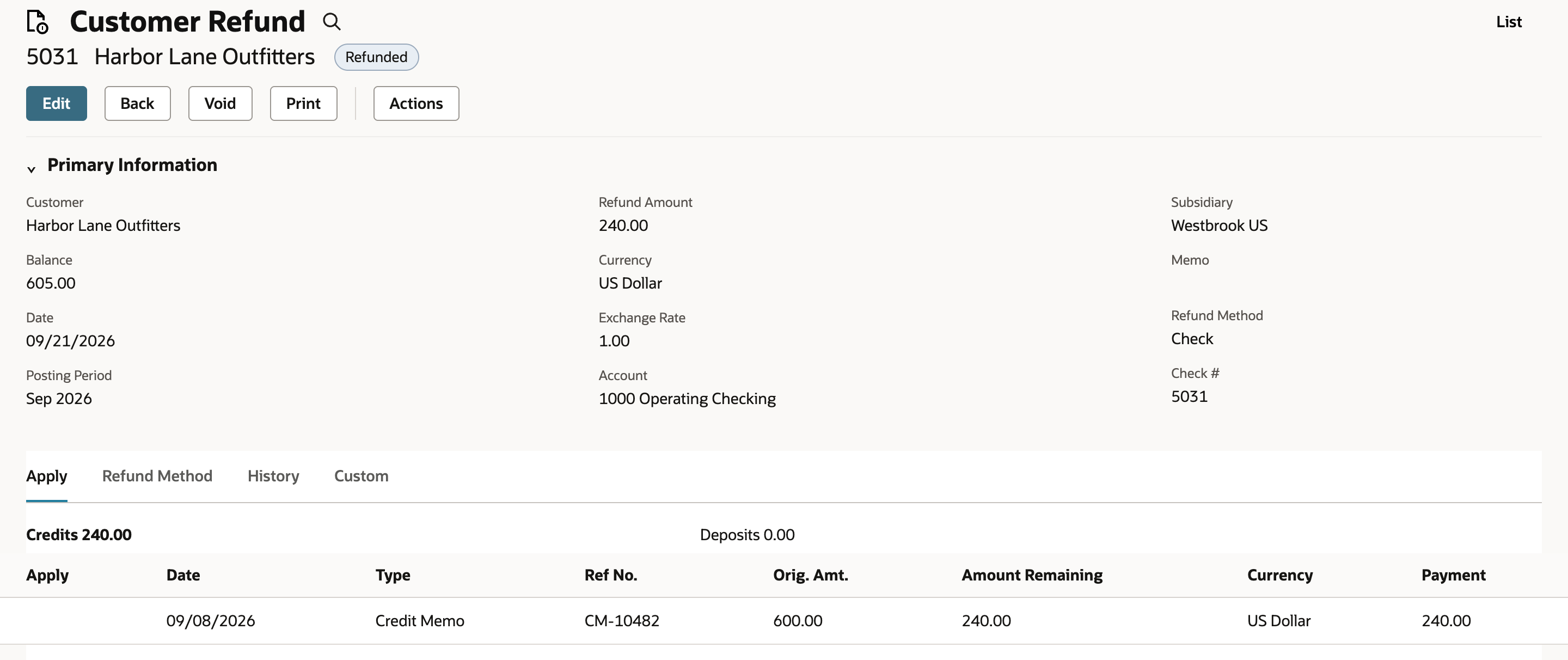The image size is (1568, 660).
Task: Click the Check # value 5031
Action: (x=1190, y=396)
